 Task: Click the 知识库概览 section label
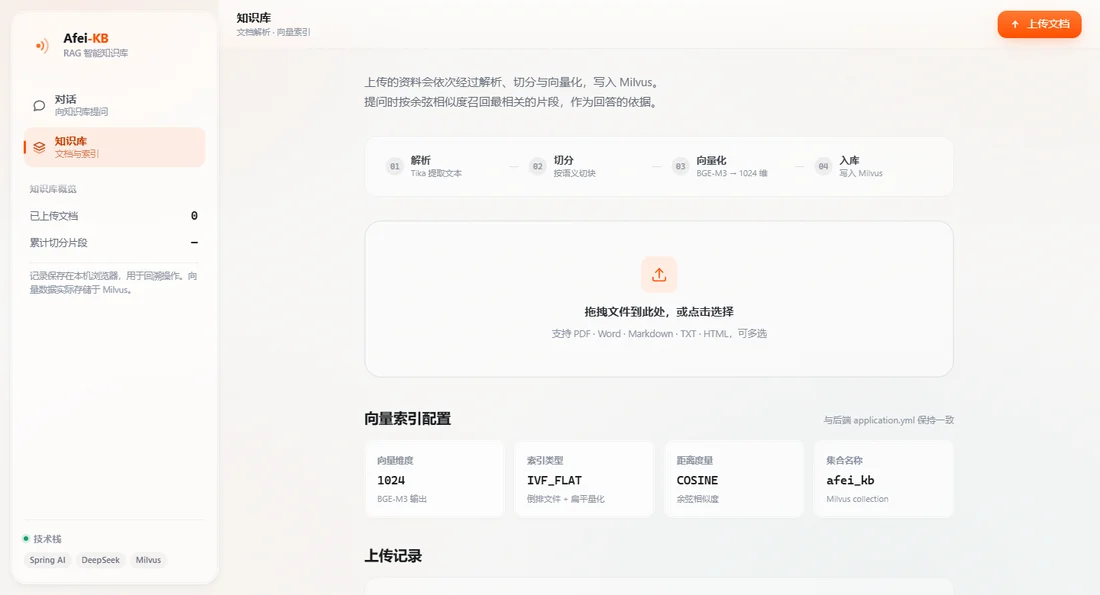pyautogui.click(x=53, y=189)
